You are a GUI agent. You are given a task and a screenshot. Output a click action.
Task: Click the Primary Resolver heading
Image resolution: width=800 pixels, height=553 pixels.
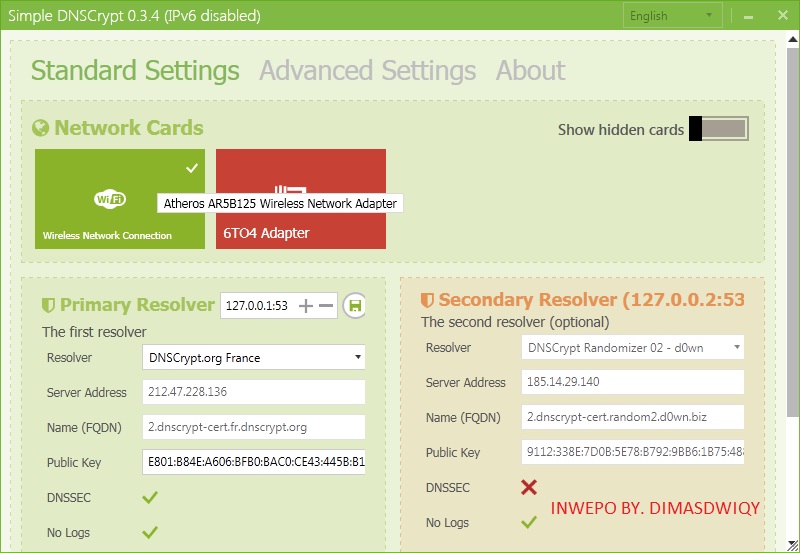[x=137, y=305]
